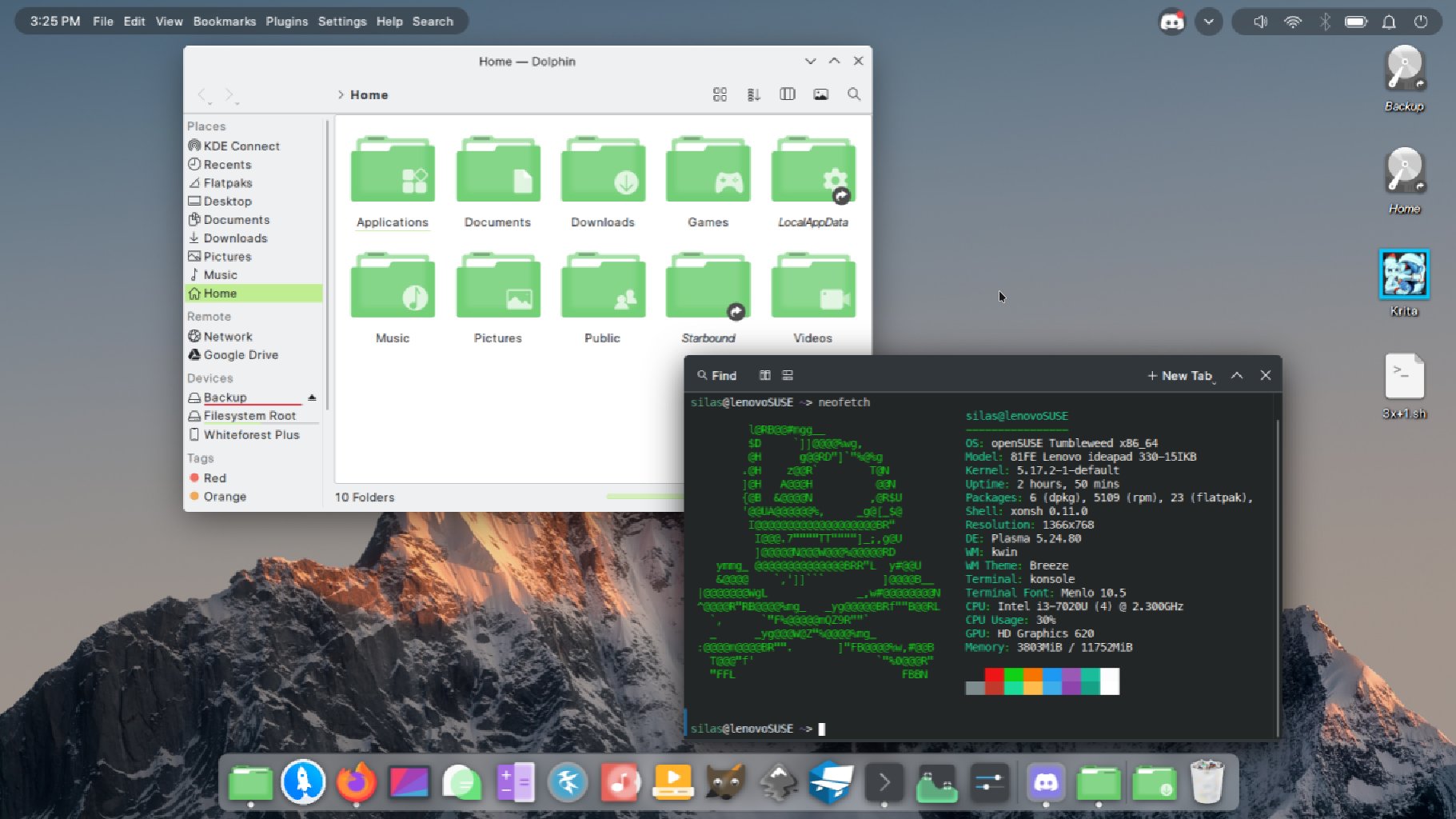Image resolution: width=1456 pixels, height=819 pixels.
Task: Open the calculator app in the dock
Action: (x=515, y=781)
